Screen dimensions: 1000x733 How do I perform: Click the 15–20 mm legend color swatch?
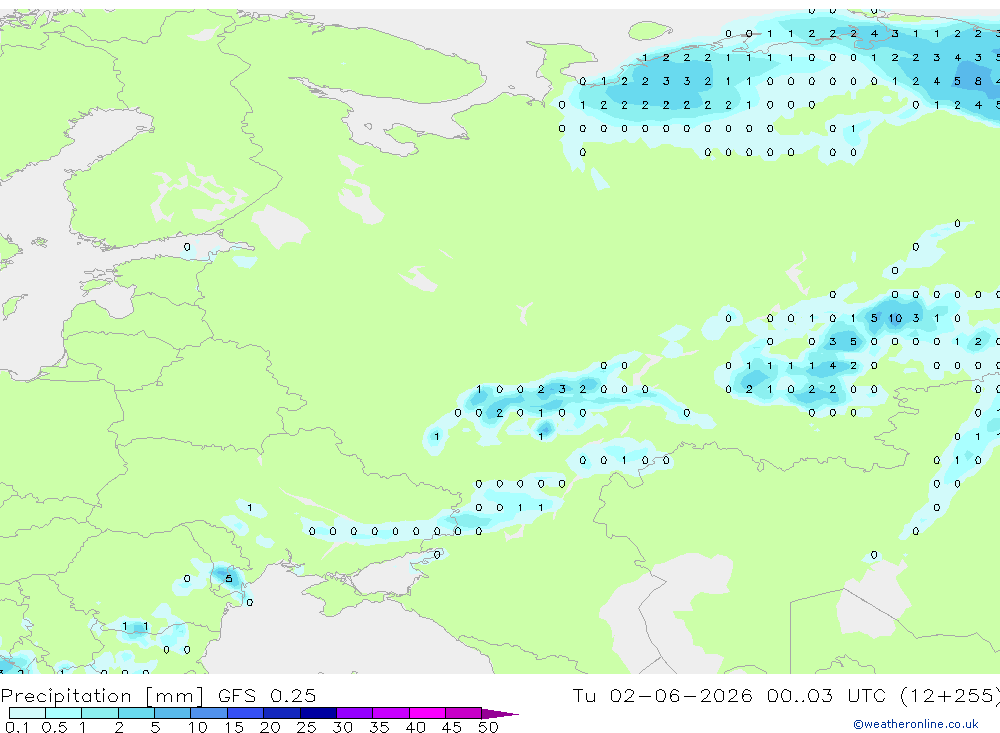point(246,713)
